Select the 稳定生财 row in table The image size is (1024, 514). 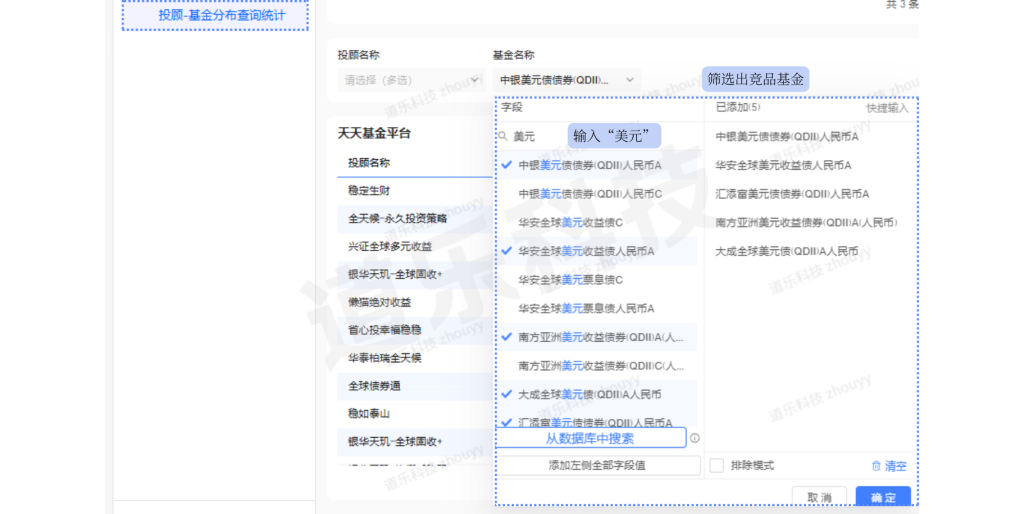tap(370, 190)
